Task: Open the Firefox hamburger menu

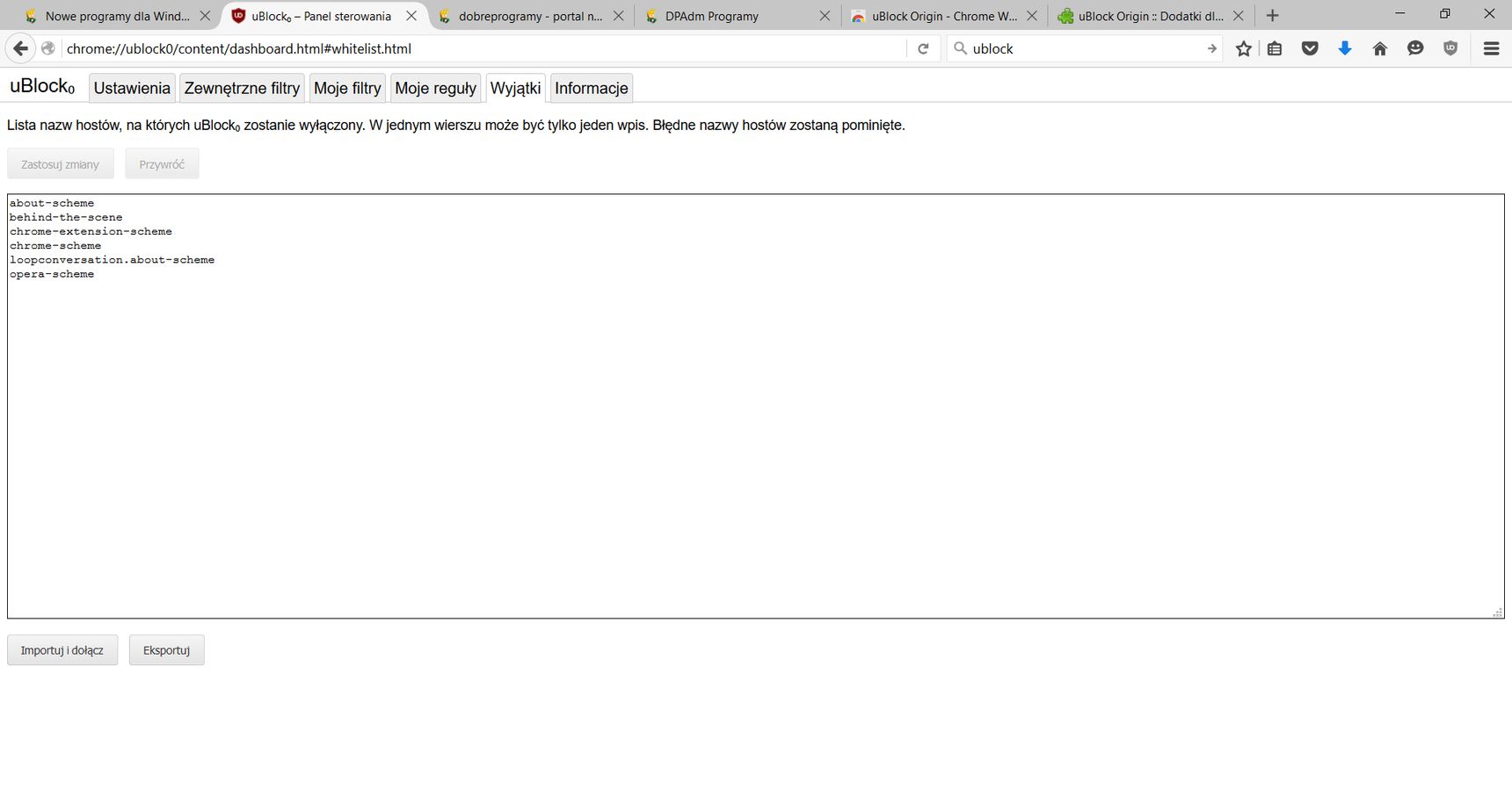Action: tap(1492, 49)
